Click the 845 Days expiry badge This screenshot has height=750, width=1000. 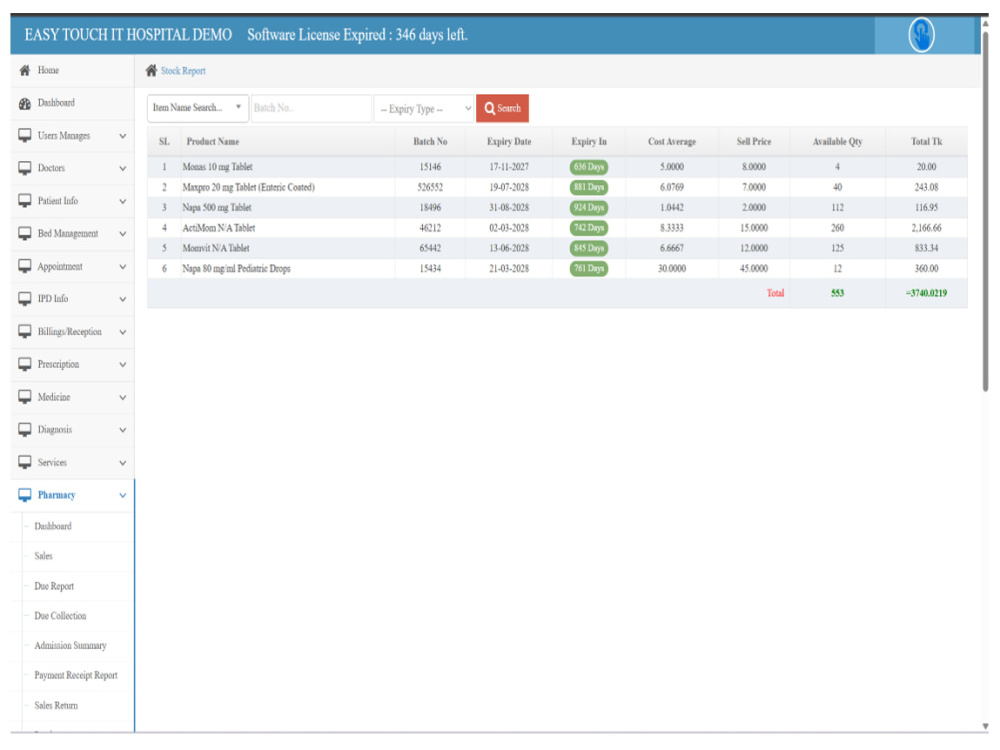point(589,248)
